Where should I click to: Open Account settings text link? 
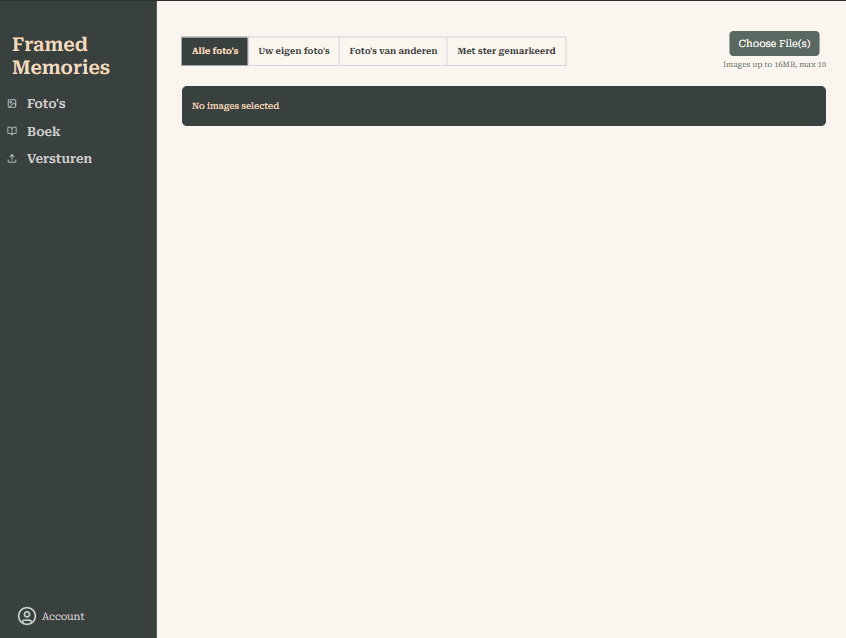click(63, 616)
